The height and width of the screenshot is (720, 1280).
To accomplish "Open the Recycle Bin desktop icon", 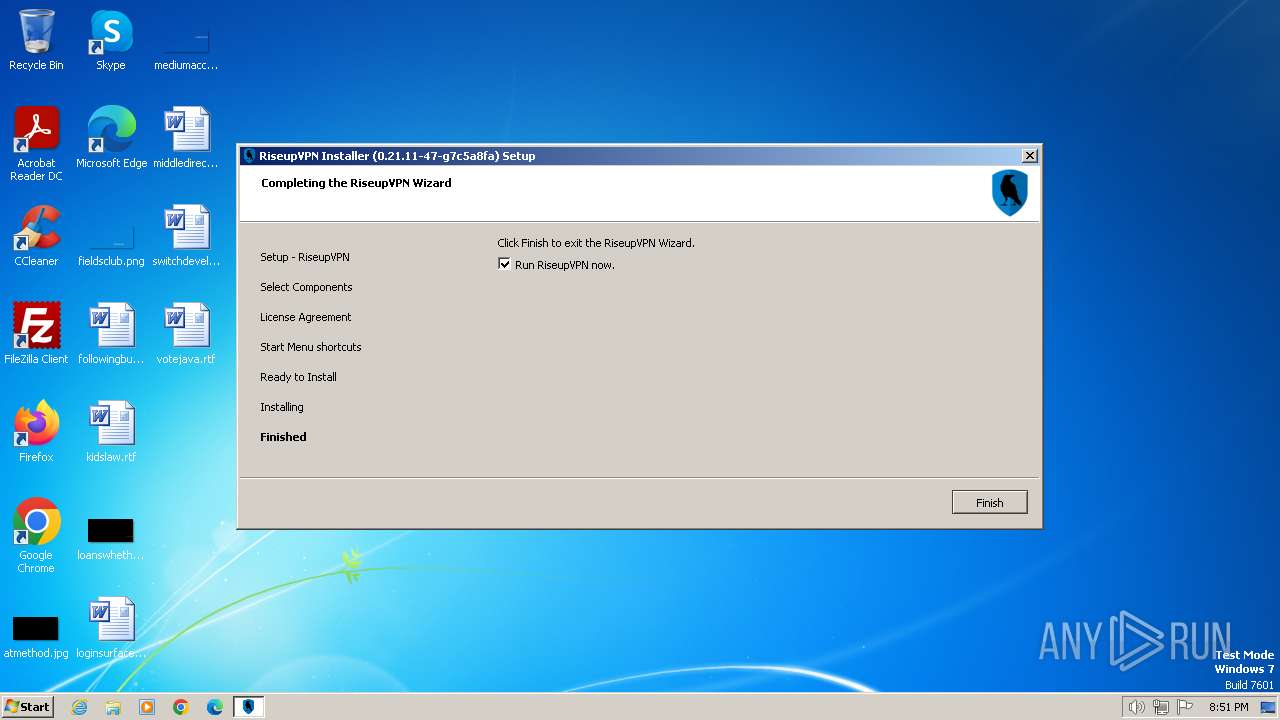I will pyautogui.click(x=36, y=40).
